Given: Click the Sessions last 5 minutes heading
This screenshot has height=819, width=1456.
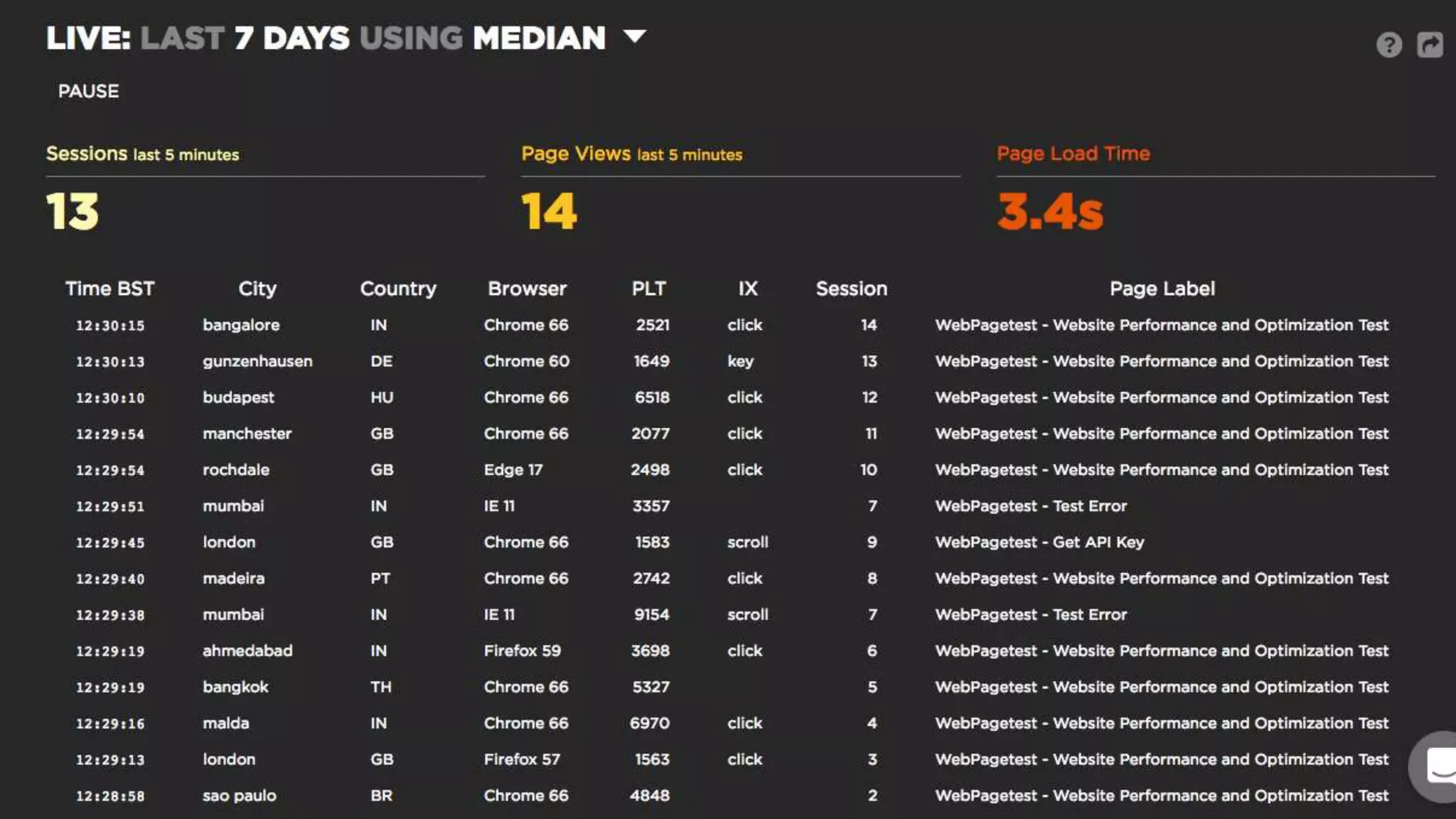Looking at the screenshot, I should click(142, 154).
